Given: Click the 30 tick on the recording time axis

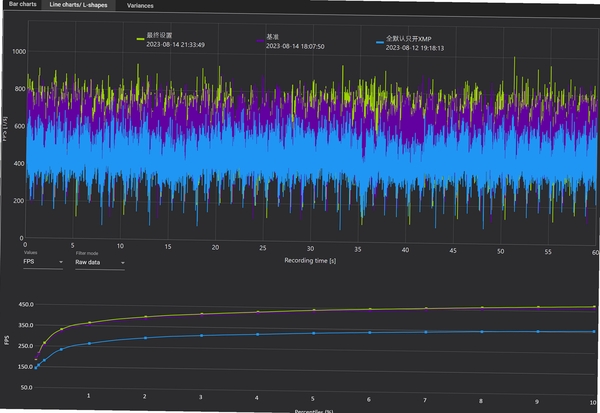Looking at the screenshot, I should pos(310,249).
